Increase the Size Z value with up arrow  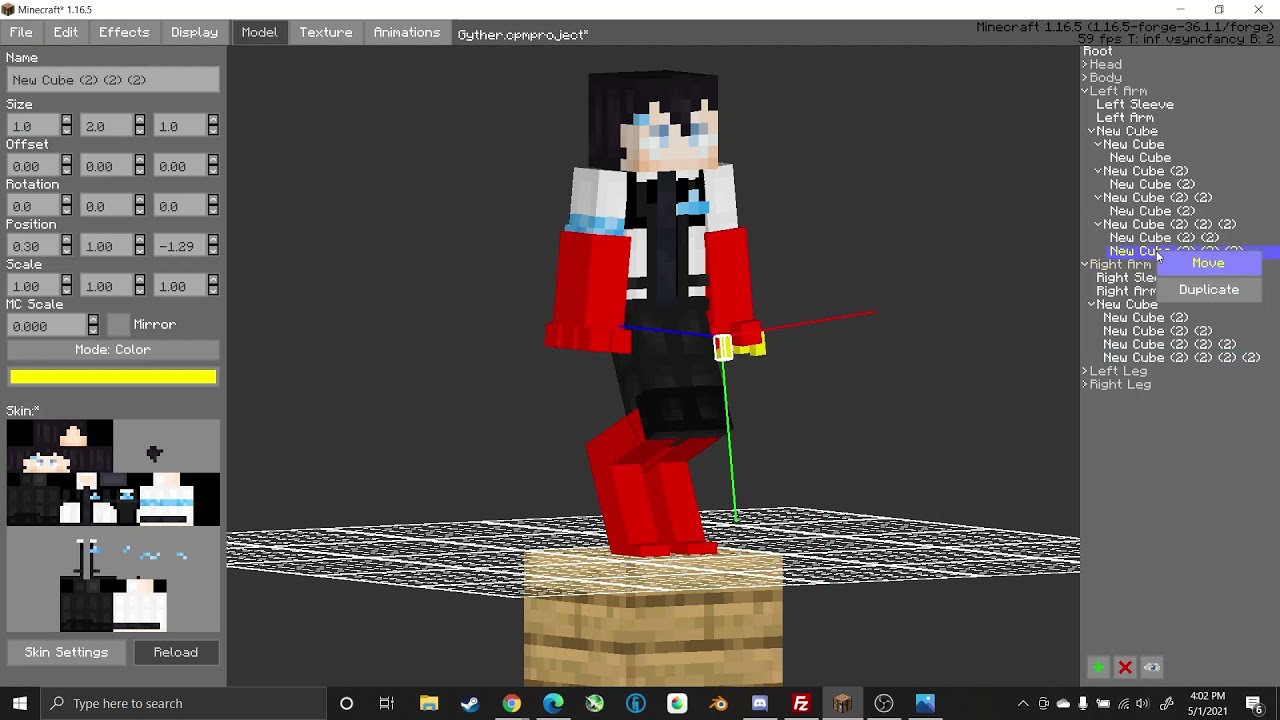coord(213,121)
